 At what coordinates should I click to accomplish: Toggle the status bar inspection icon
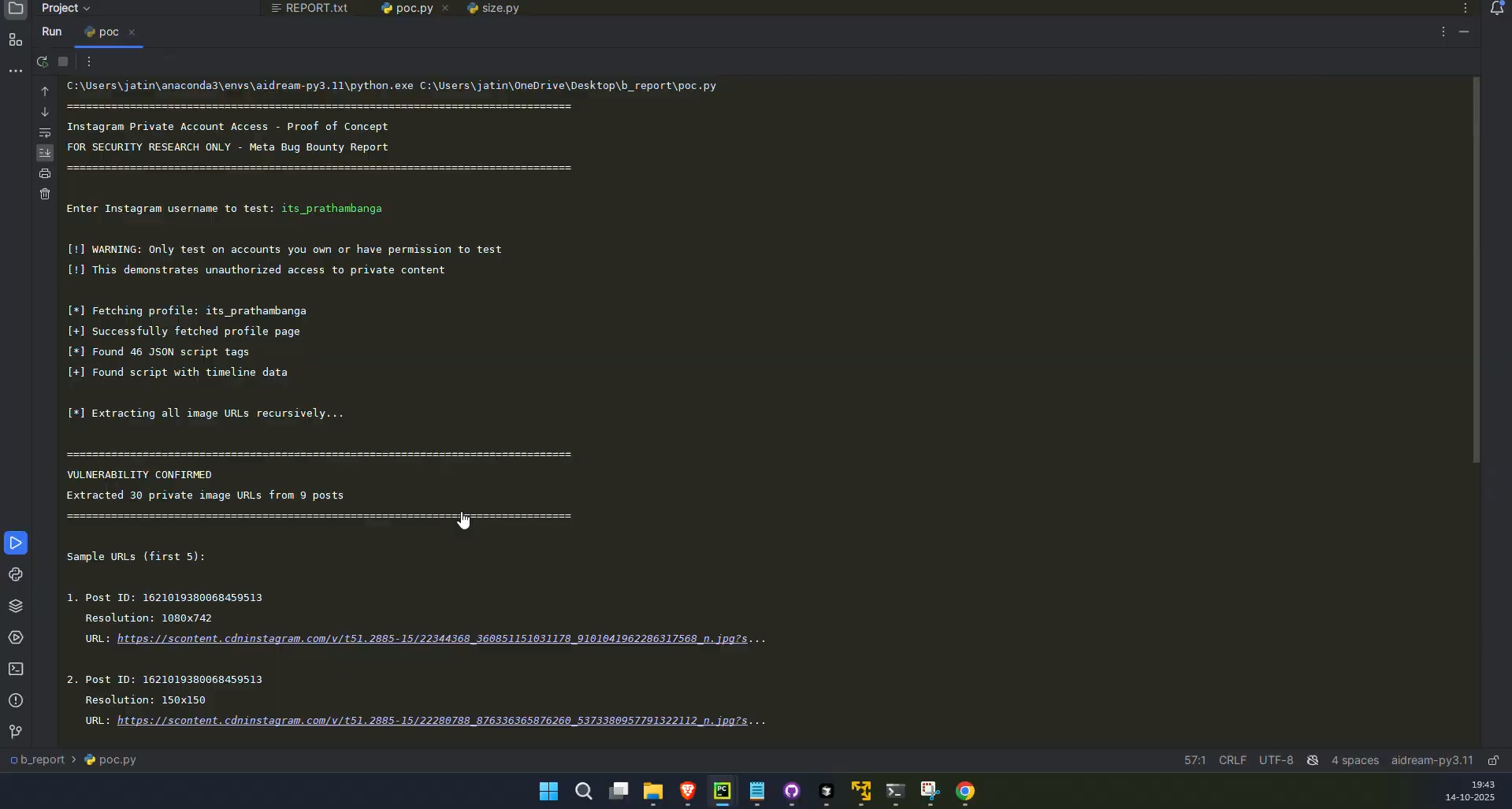click(x=1313, y=761)
